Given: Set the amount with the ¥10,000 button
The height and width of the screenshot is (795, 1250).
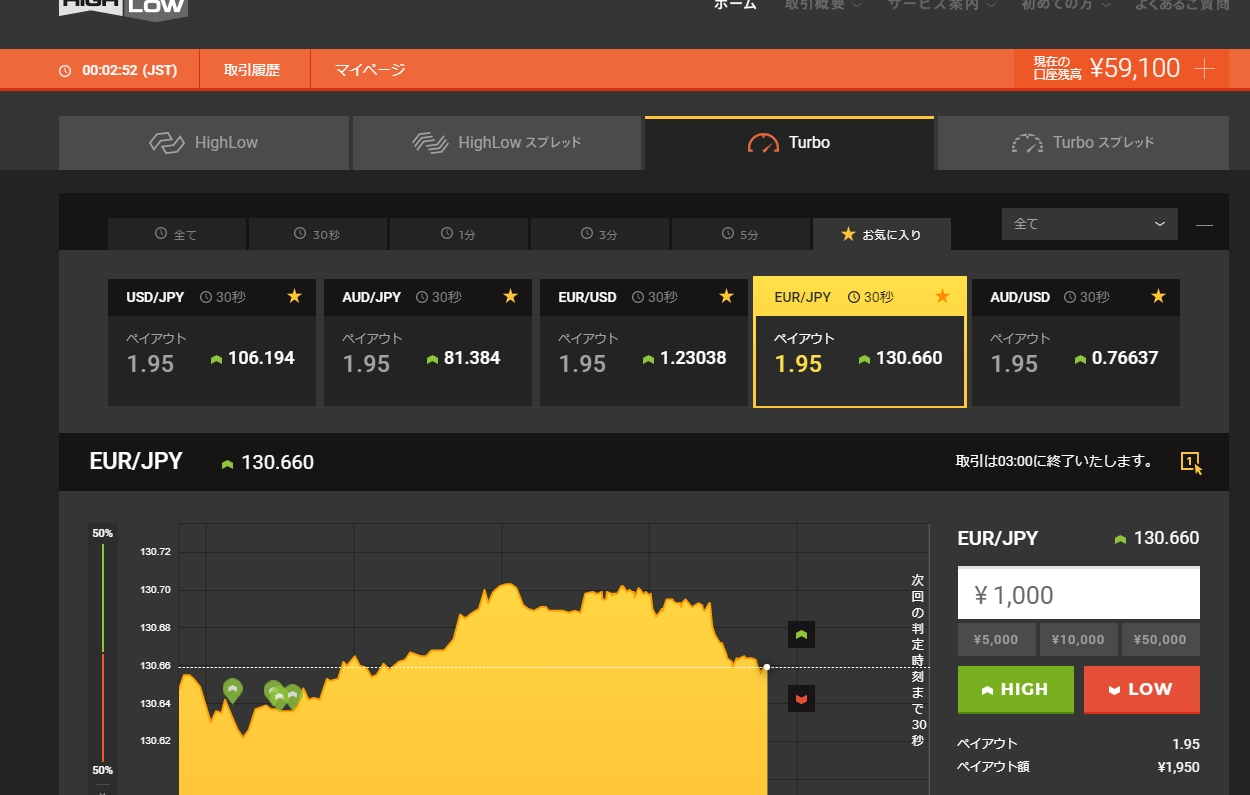Looking at the screenshot, I should click(1079, 640).
